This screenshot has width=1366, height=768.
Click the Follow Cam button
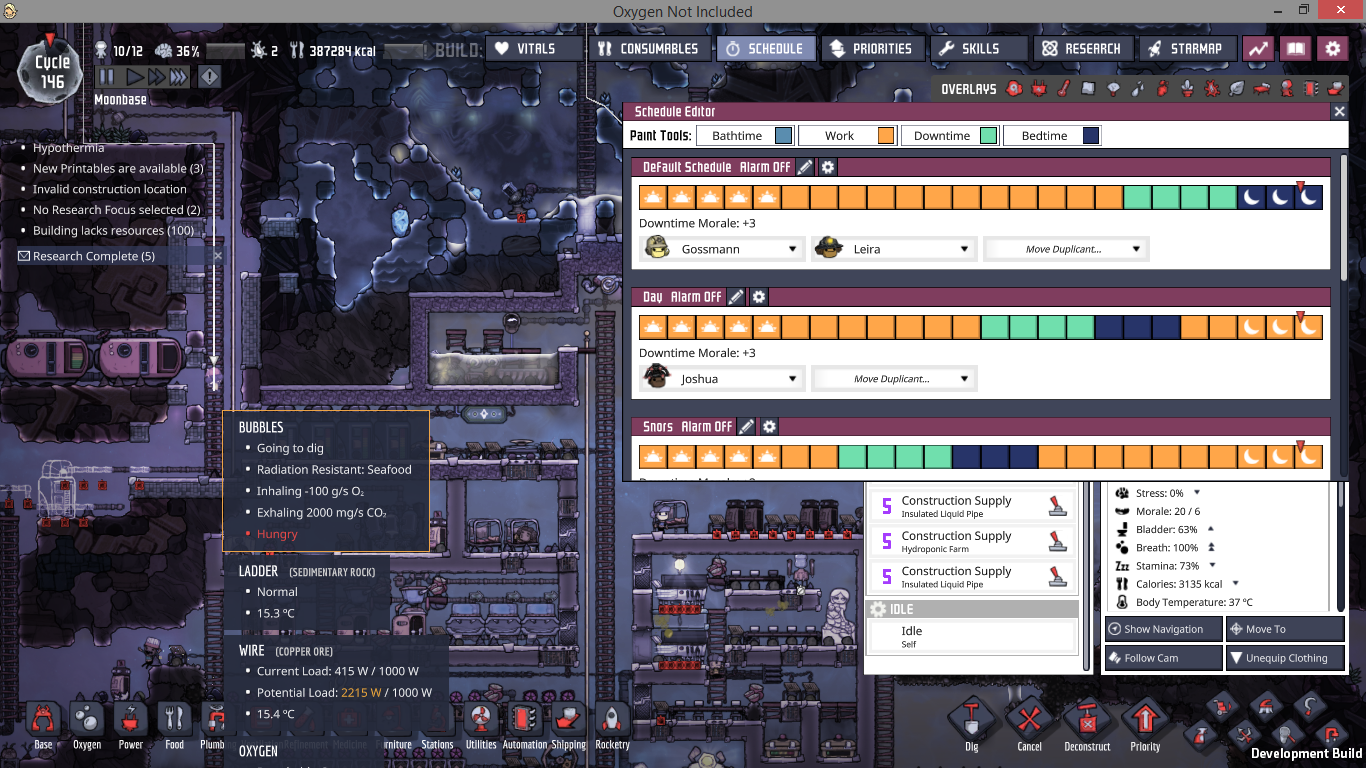click(x=1163, y=658)
